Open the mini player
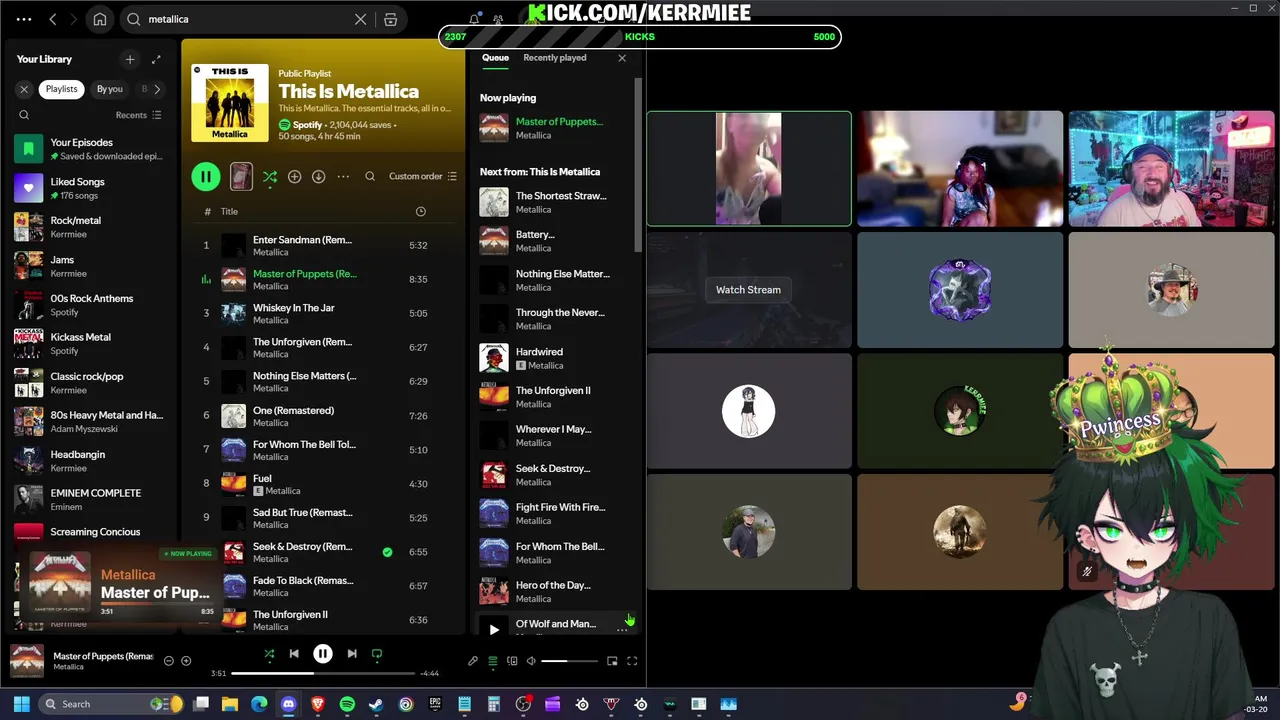This screenshot has width=1280, height=720. pos(612,661)
